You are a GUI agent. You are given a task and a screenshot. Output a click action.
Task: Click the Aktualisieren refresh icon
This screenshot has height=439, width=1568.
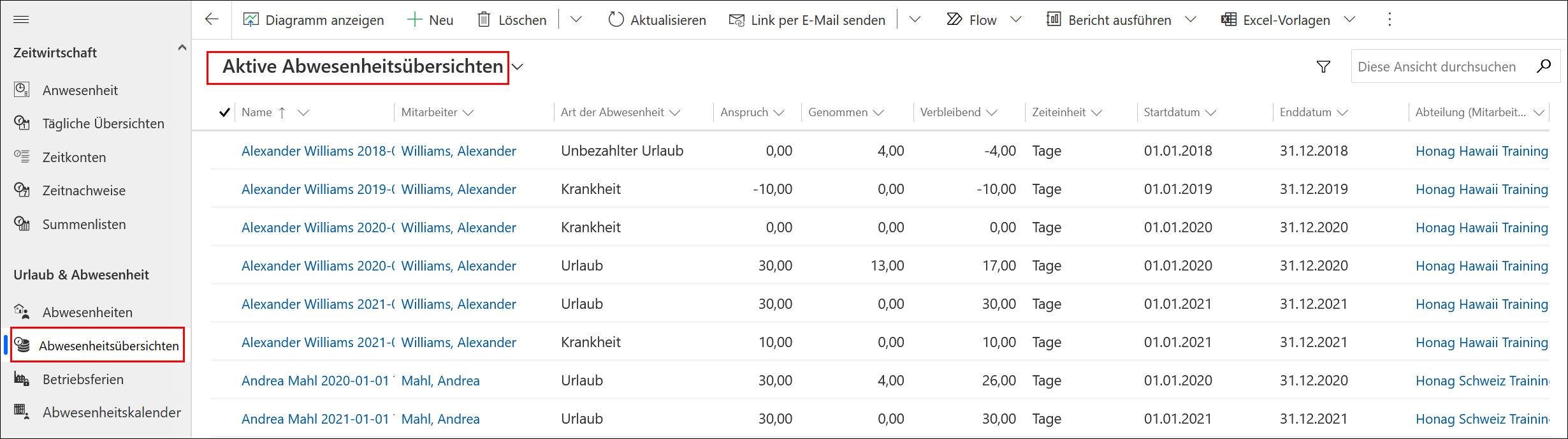point(615,20)
